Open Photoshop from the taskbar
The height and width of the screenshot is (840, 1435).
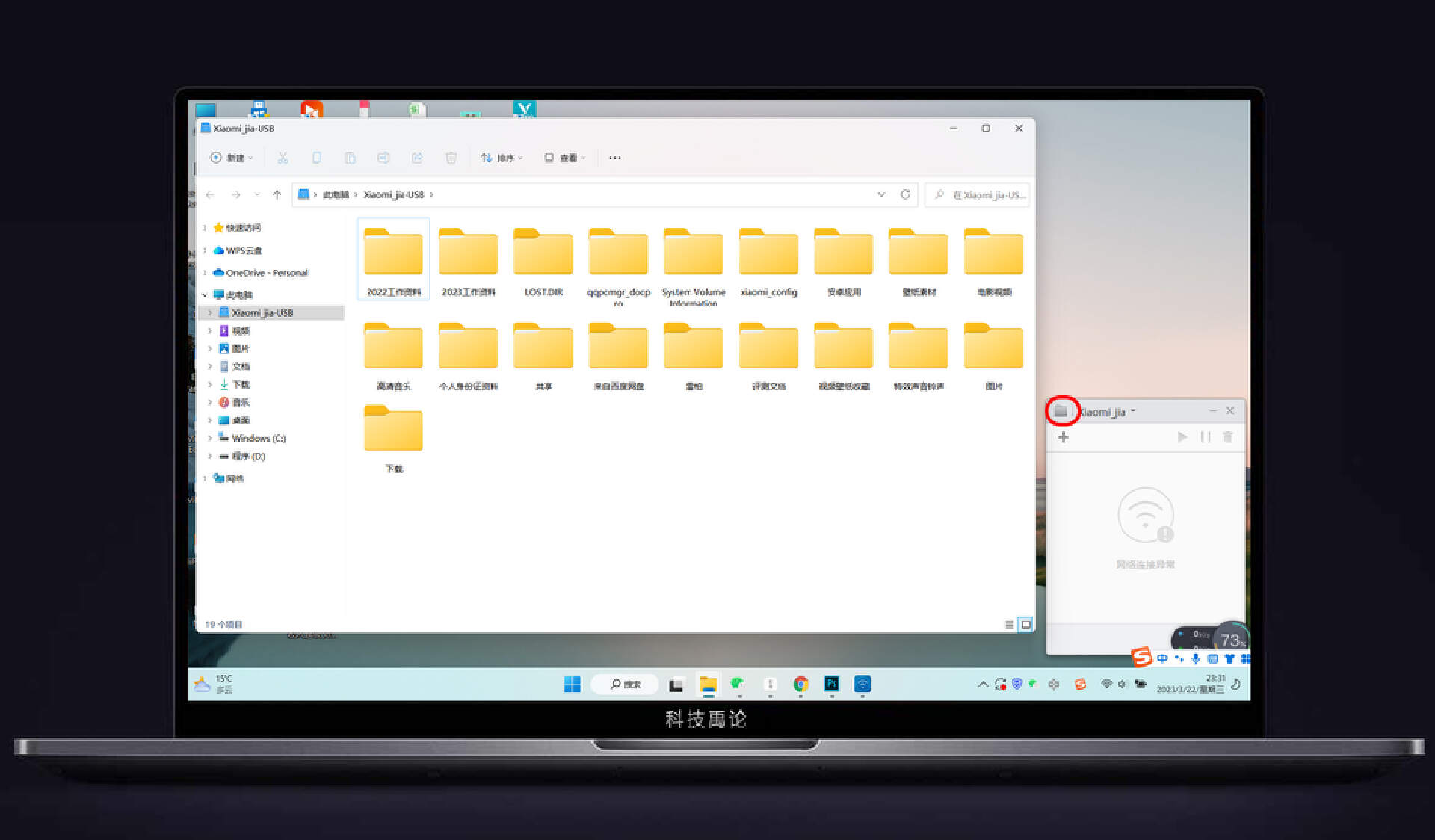click(x=831, y=684)
